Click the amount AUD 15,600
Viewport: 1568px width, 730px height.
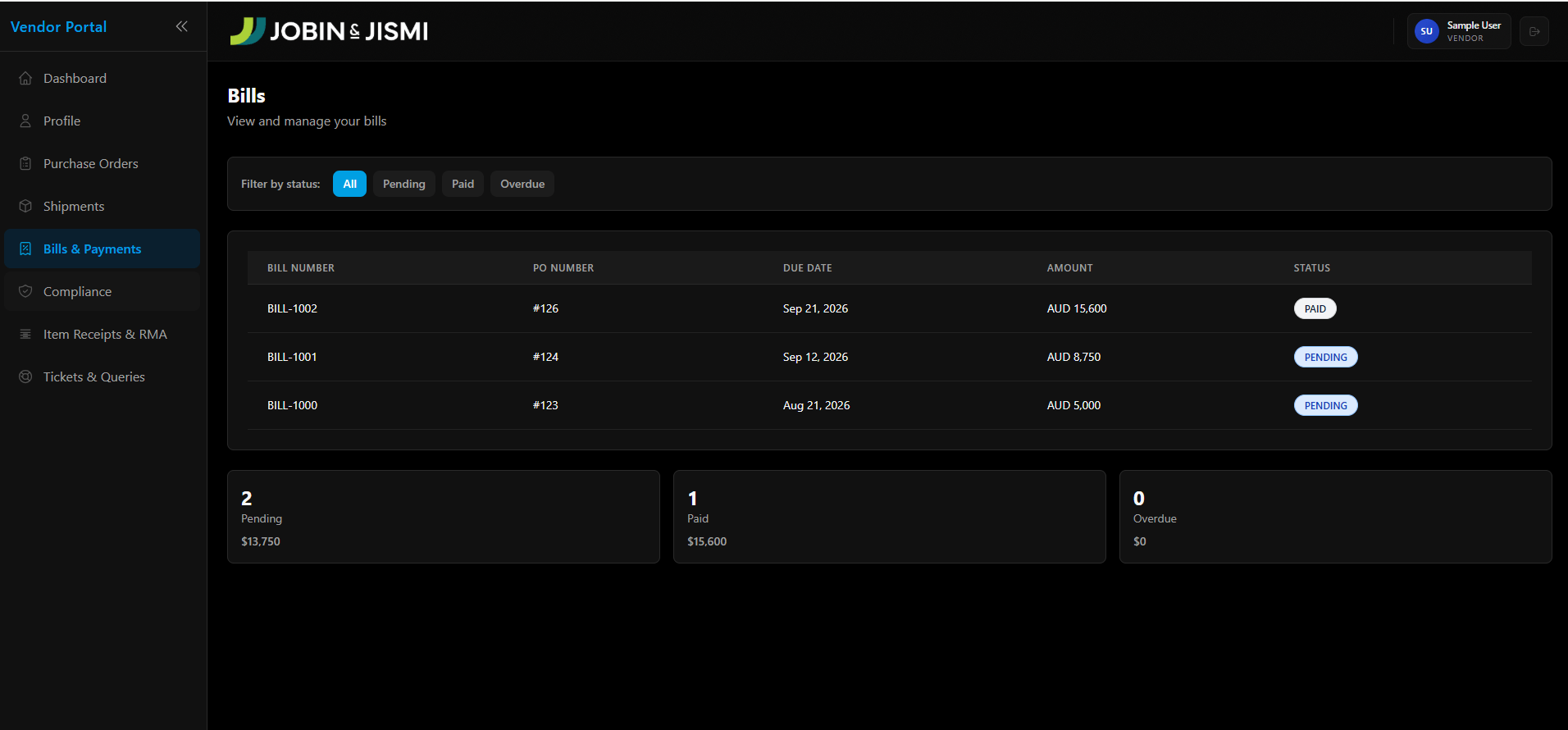[x=1077, y=308]
